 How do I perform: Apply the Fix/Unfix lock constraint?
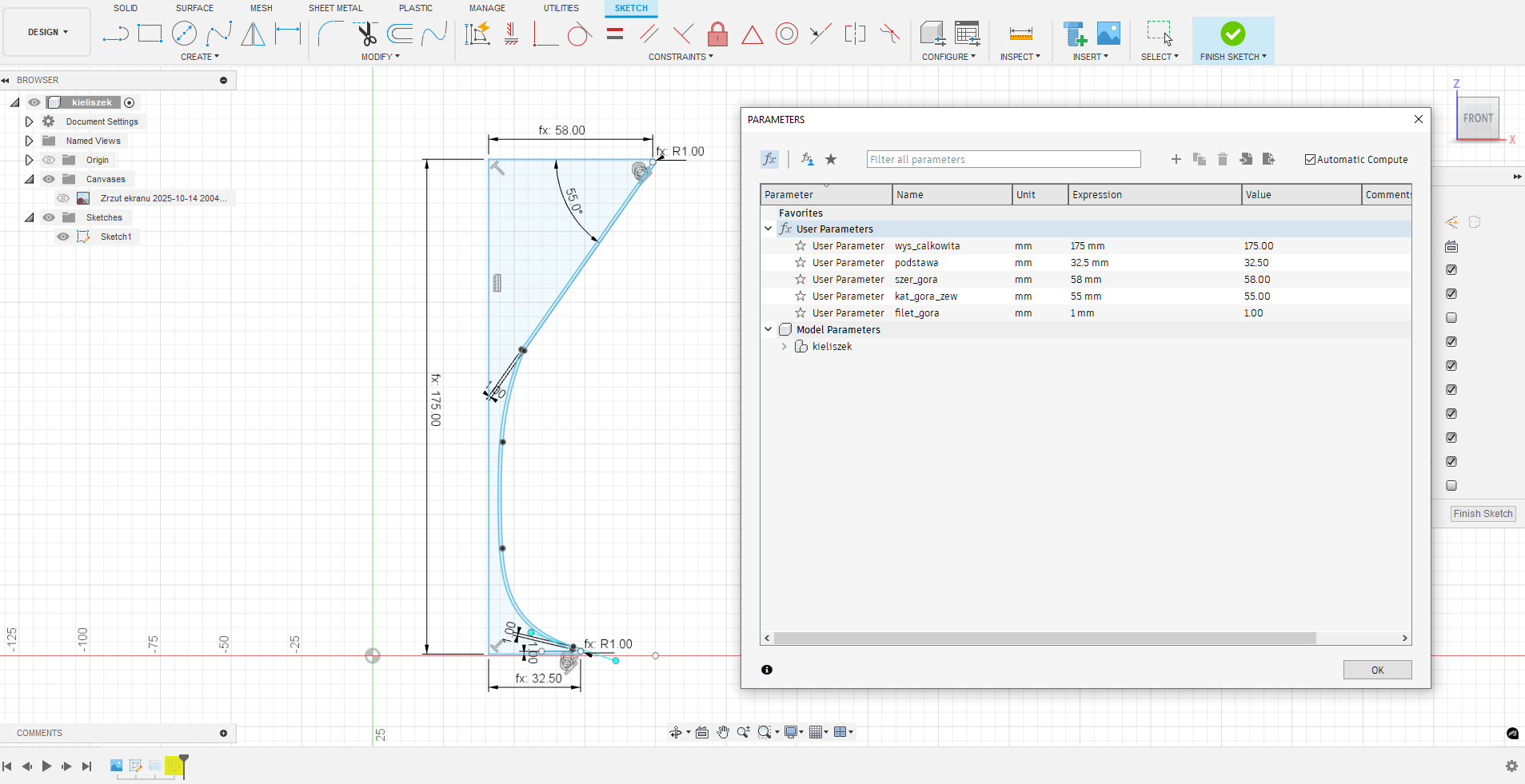tap(717, 34)
